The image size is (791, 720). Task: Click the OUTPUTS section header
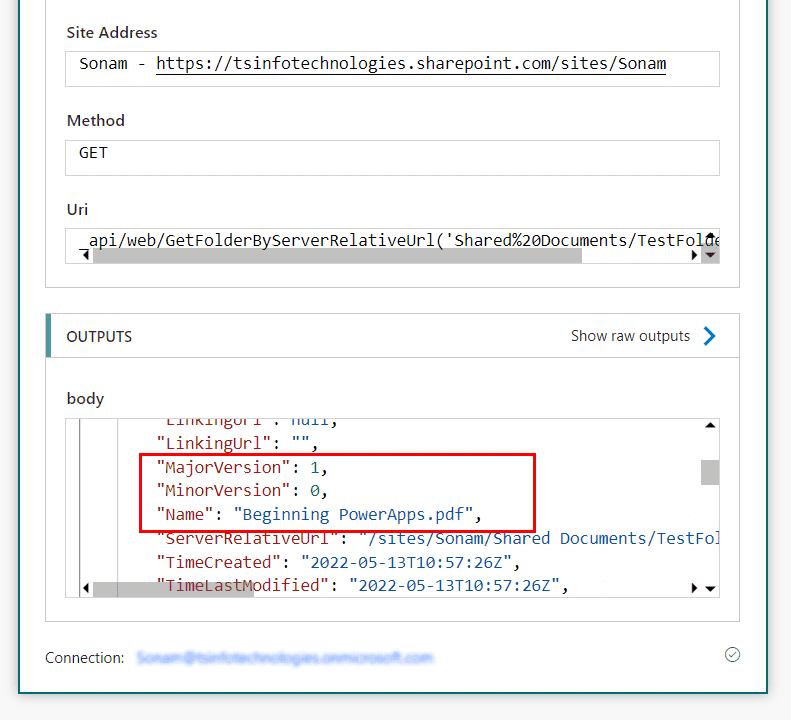pyautogui.click(x=392, y=336)
